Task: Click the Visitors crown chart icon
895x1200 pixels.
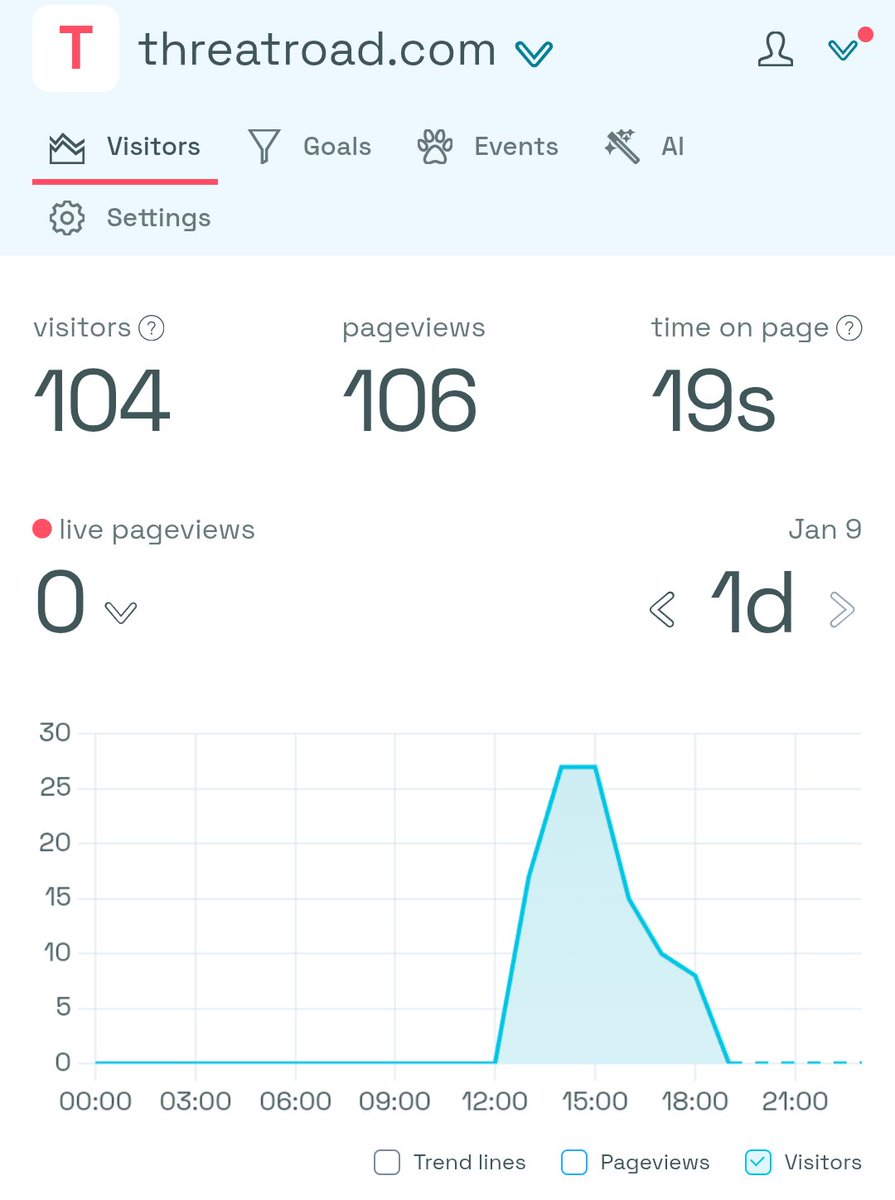Action: [67, 149]
